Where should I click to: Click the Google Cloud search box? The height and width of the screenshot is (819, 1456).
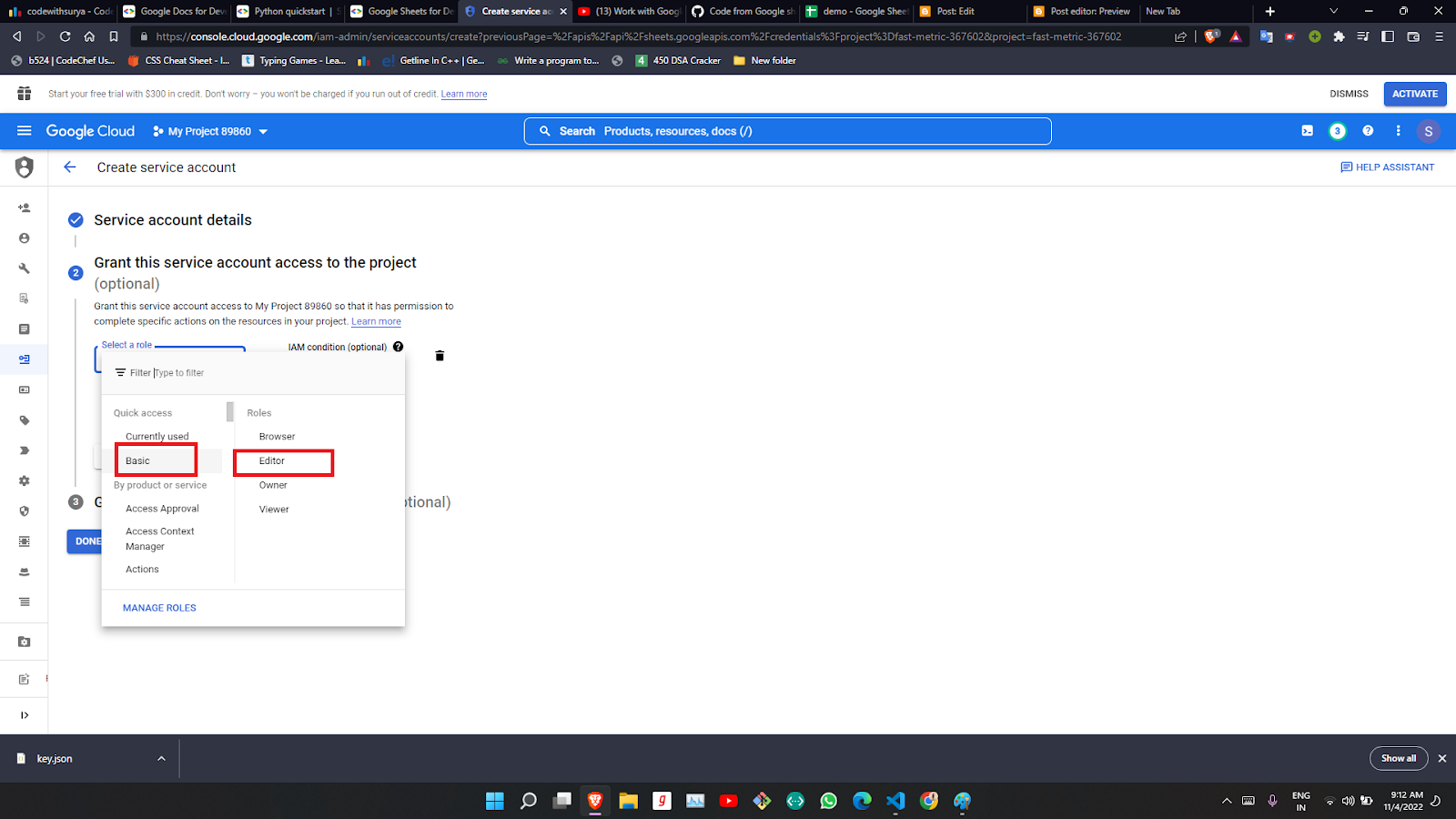tap(788, 131)
